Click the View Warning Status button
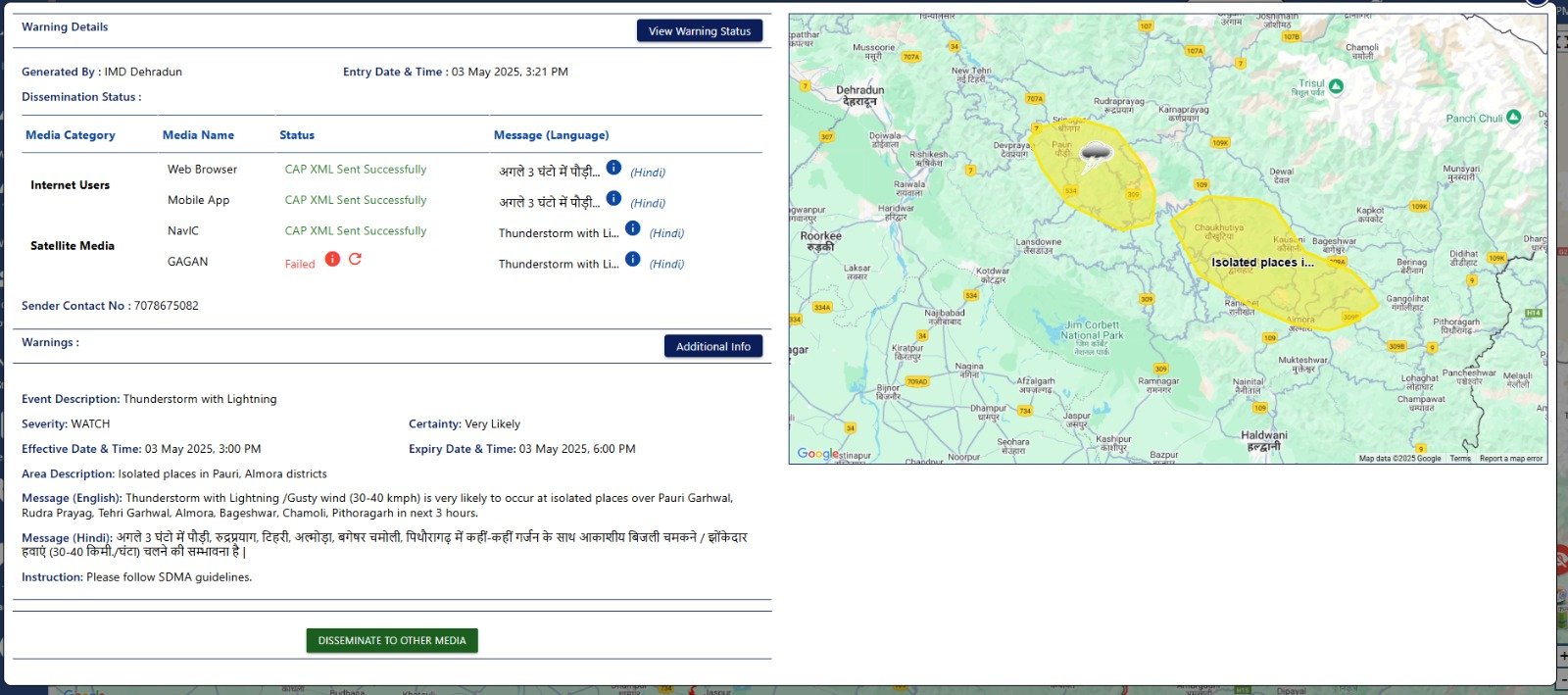The height and width of the screenshot is (695, 1568). coord(700,31)
